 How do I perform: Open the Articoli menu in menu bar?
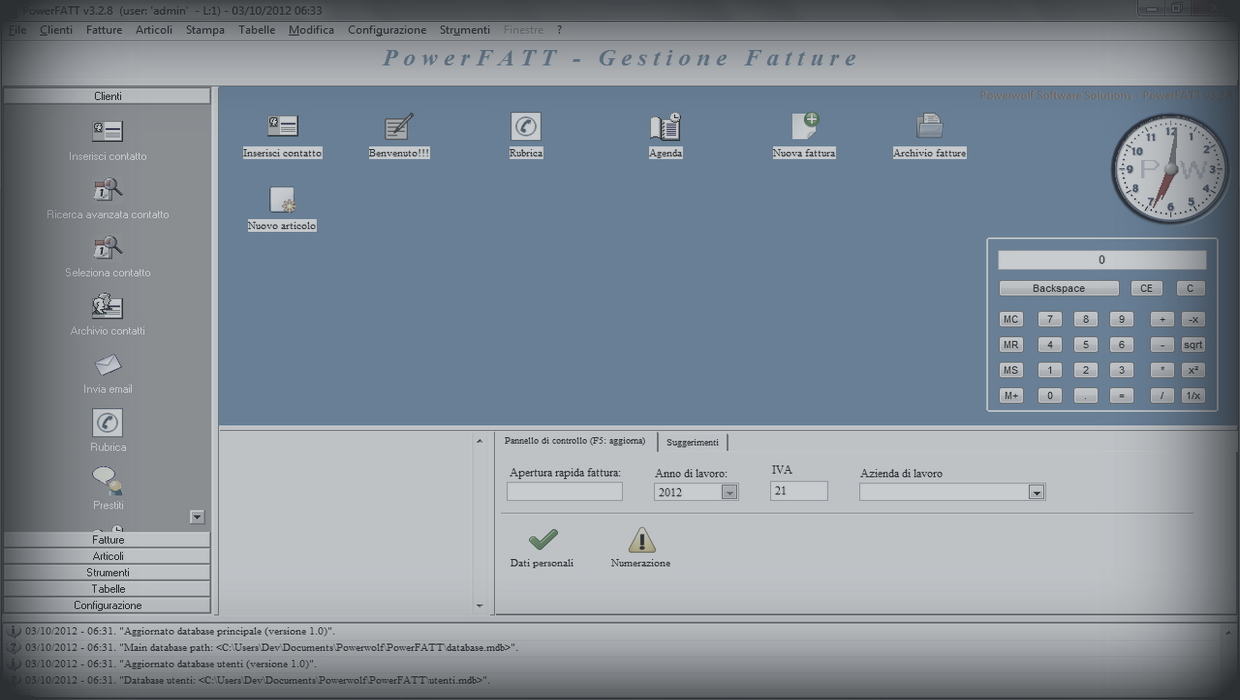coord(154,30)
